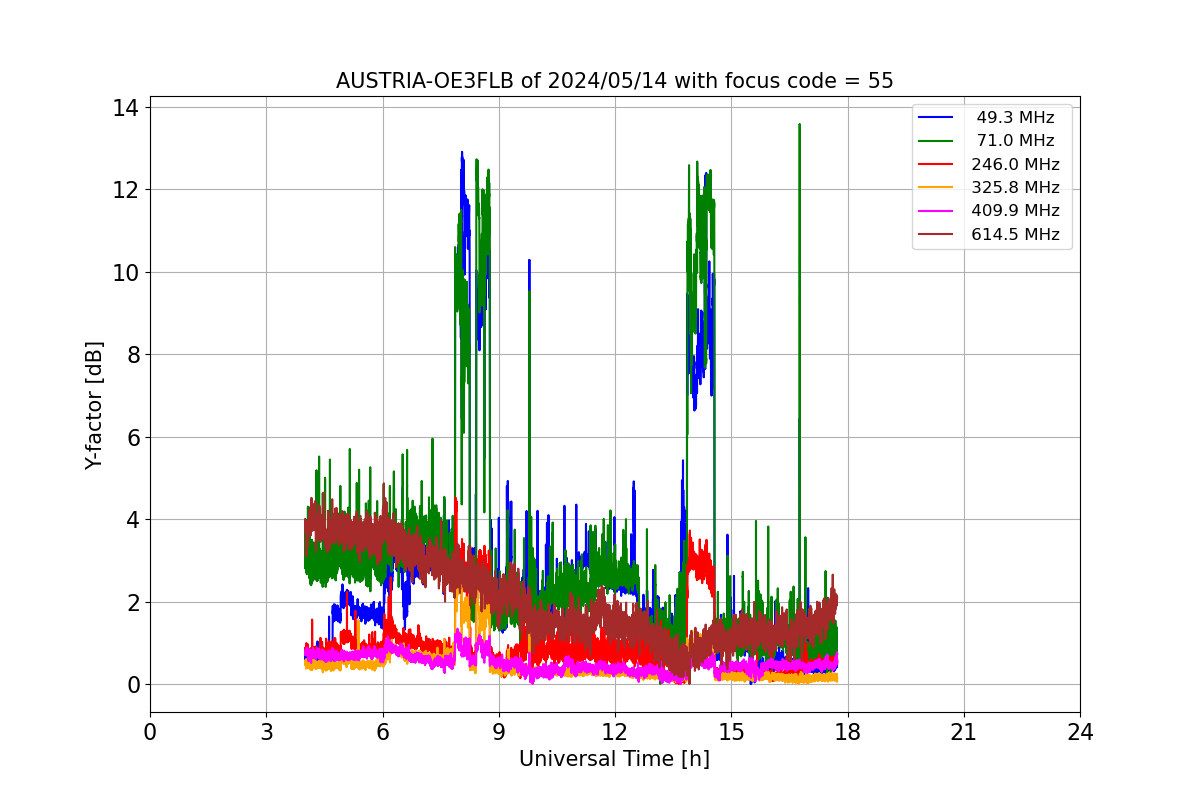The width and height of the screenshot is (1200, 800).
Task: Click x-axis tick label 18
Action: tap(847, 732)
